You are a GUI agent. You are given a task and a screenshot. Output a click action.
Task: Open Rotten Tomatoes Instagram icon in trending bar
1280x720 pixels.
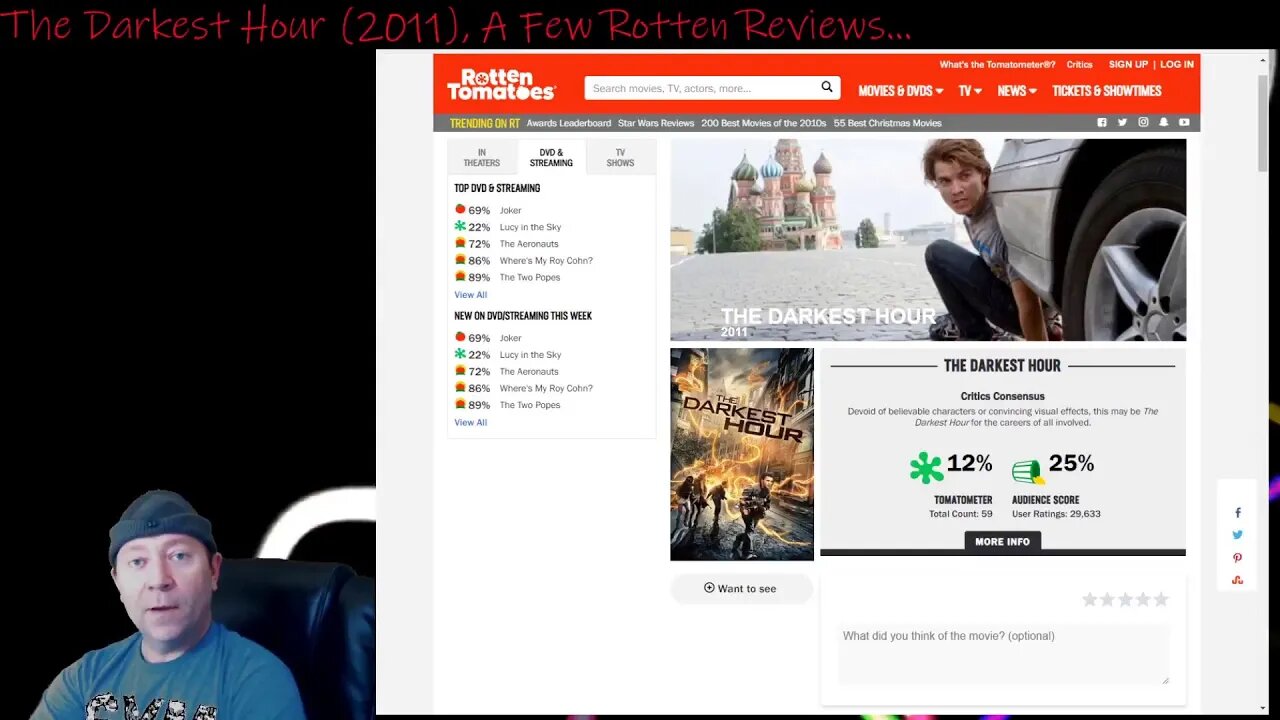tap(1143, 123)
